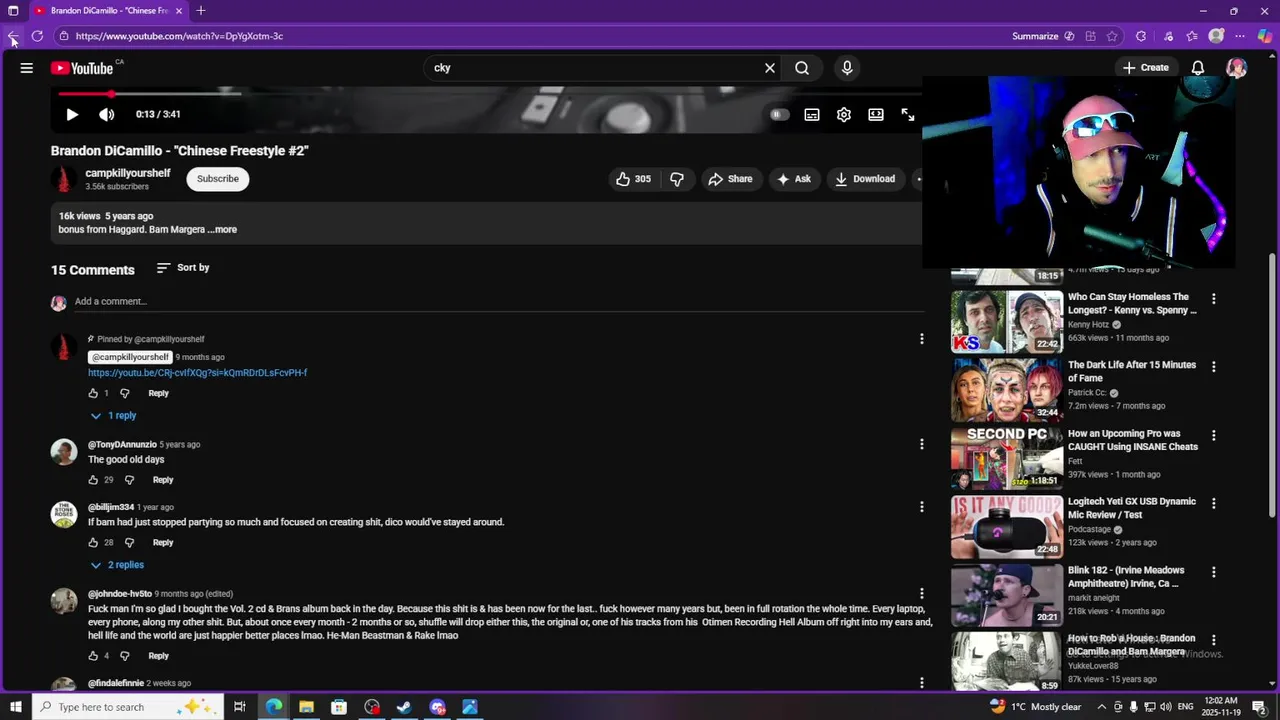
Task: Start voice search with the microphone
Action: (x=847, y=68)
